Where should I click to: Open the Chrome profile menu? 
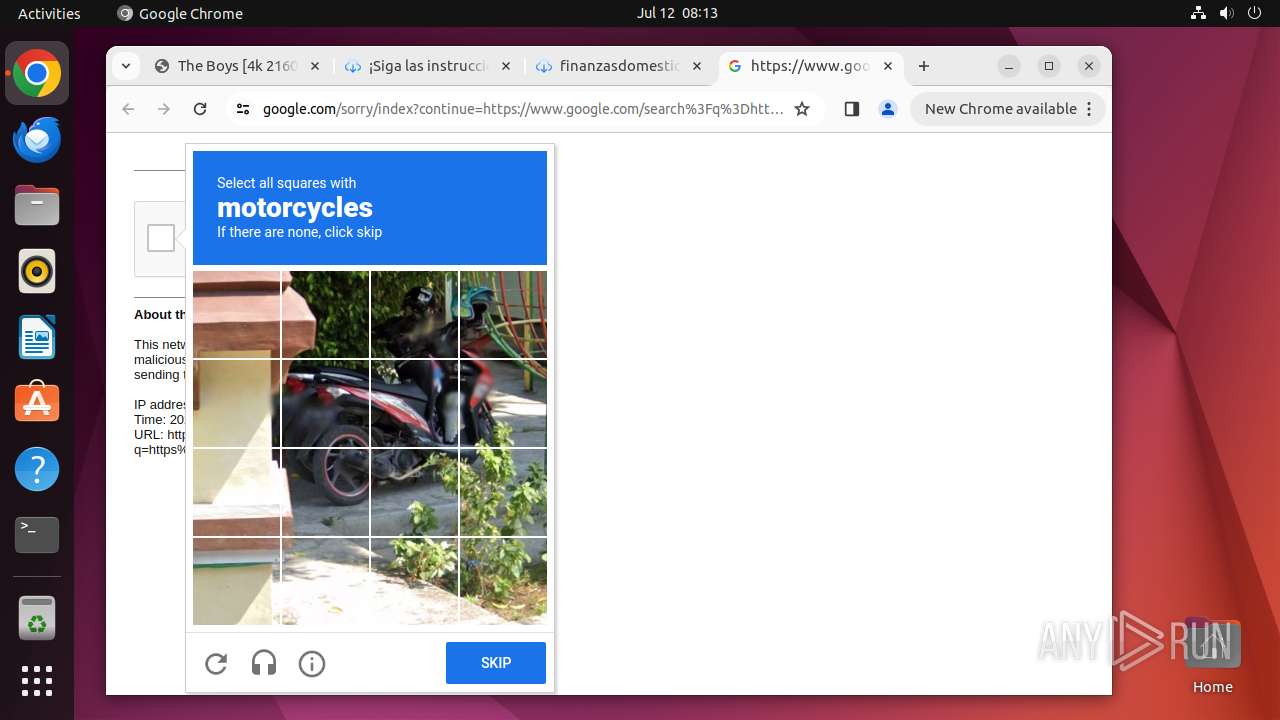pos(888,109)
